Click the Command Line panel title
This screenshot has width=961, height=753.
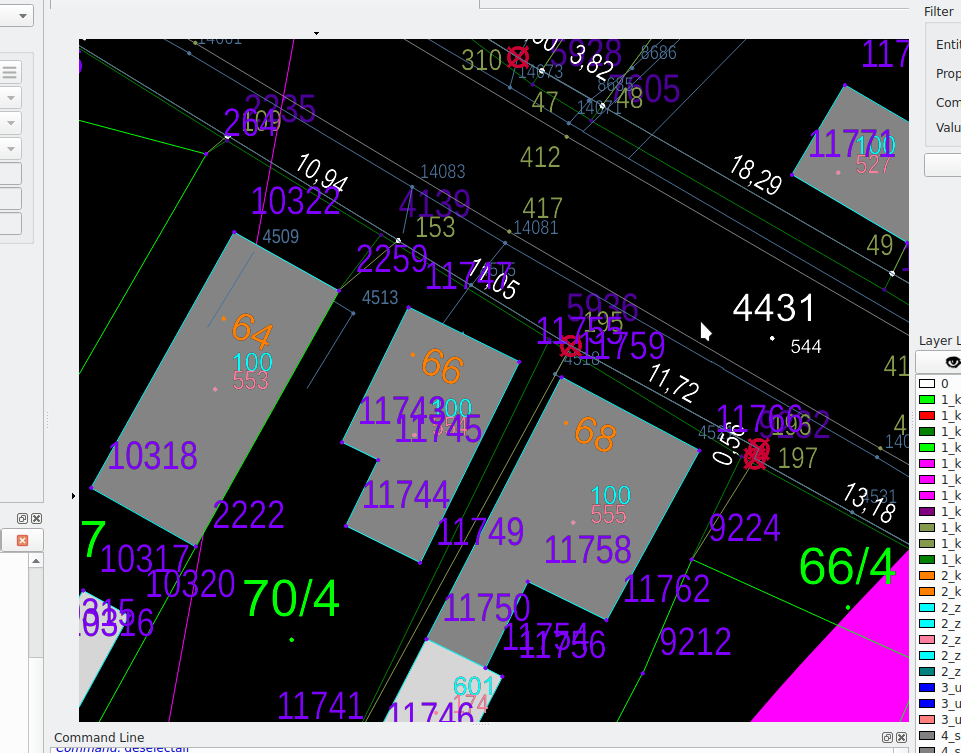[99, 738]
